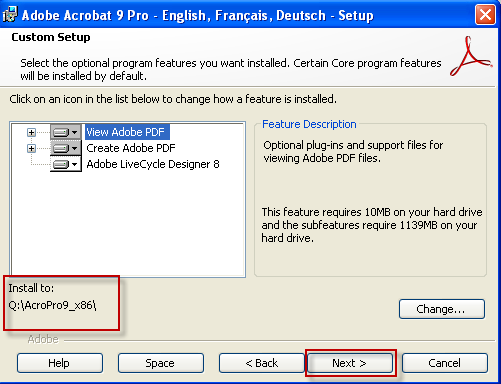This screenshot has height=384, width=501.
Task: Open Help for the setup
Action: (x=60, y=363)
